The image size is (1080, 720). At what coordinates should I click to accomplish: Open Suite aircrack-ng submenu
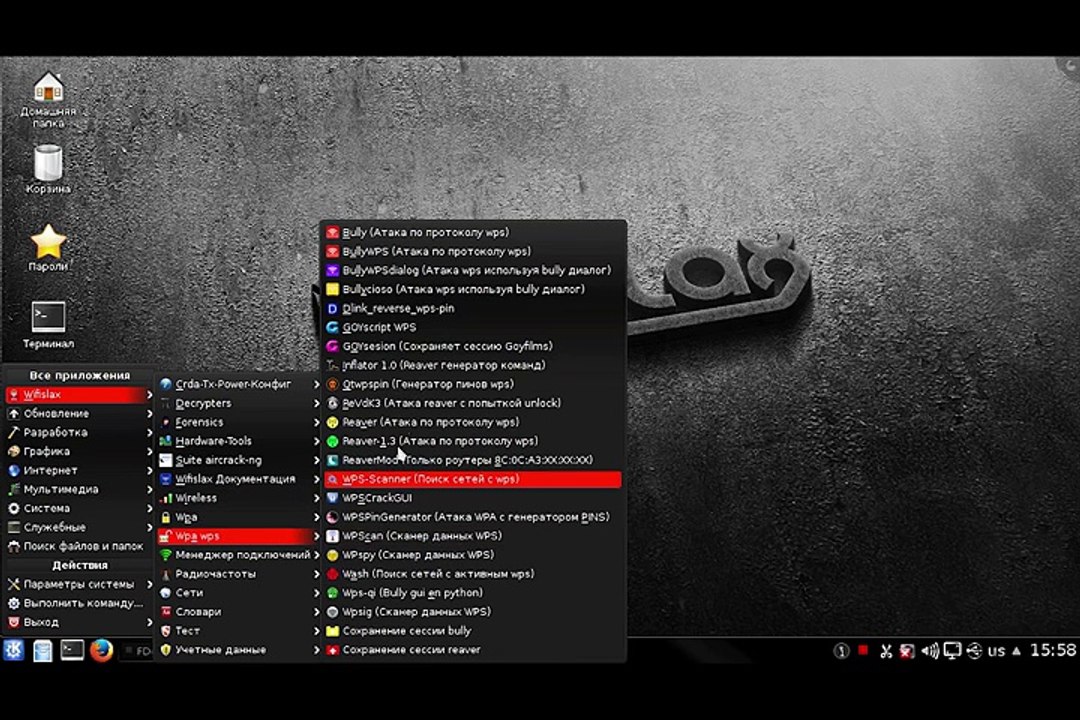[239, 460]
